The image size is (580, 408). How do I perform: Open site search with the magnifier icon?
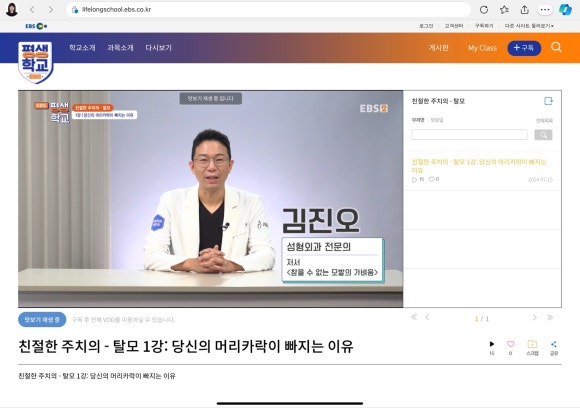click(556, 47)
